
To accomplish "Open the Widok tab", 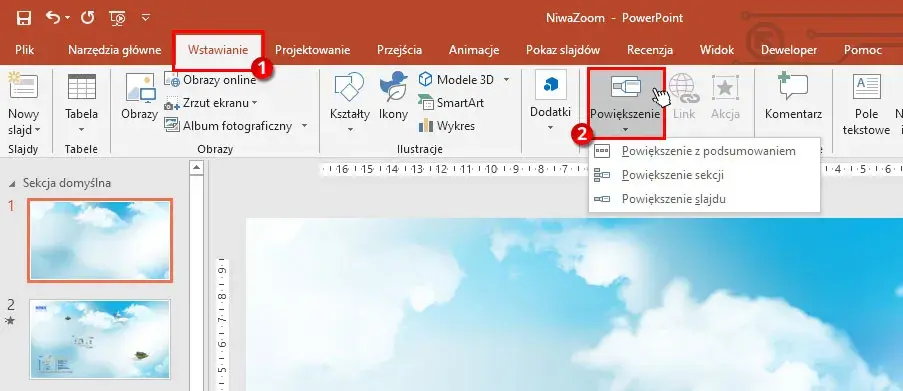I will point(717,50).
